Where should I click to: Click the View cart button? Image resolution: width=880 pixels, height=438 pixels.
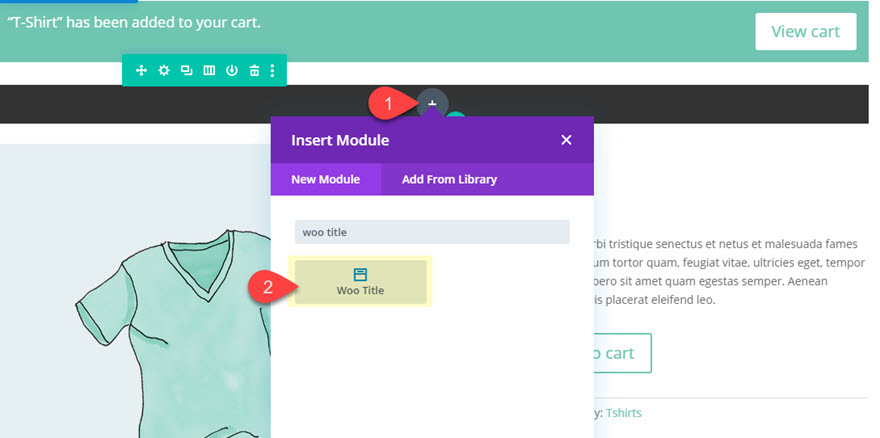pos(805,31)
